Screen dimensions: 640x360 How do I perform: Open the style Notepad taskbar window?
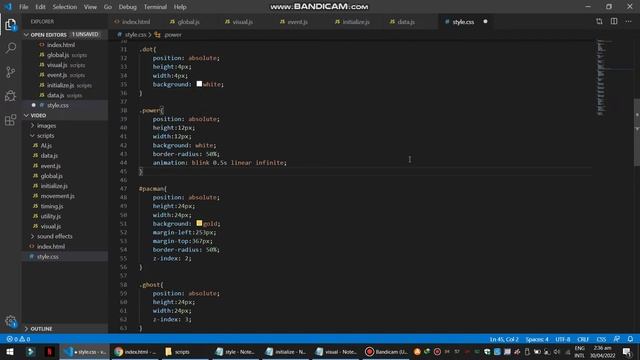(x=235, y=351)
